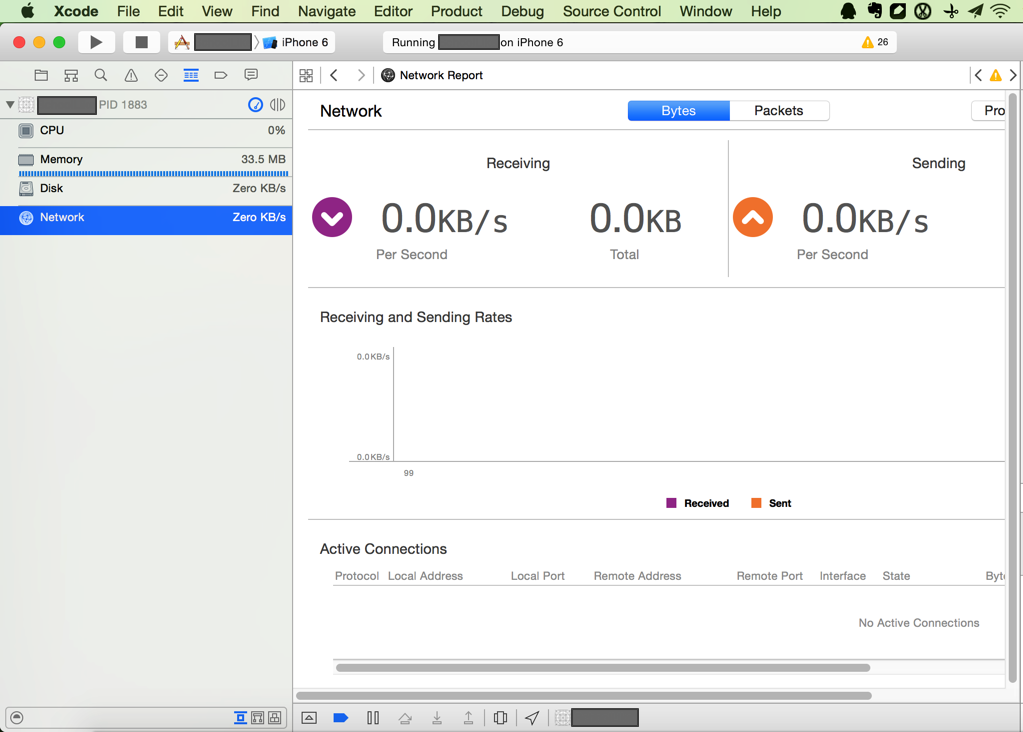Jump to previous issue arrow
Image resolution: width=1023 pixels, height=732 pixels.
pyautogui.click(x=978, y=75)
